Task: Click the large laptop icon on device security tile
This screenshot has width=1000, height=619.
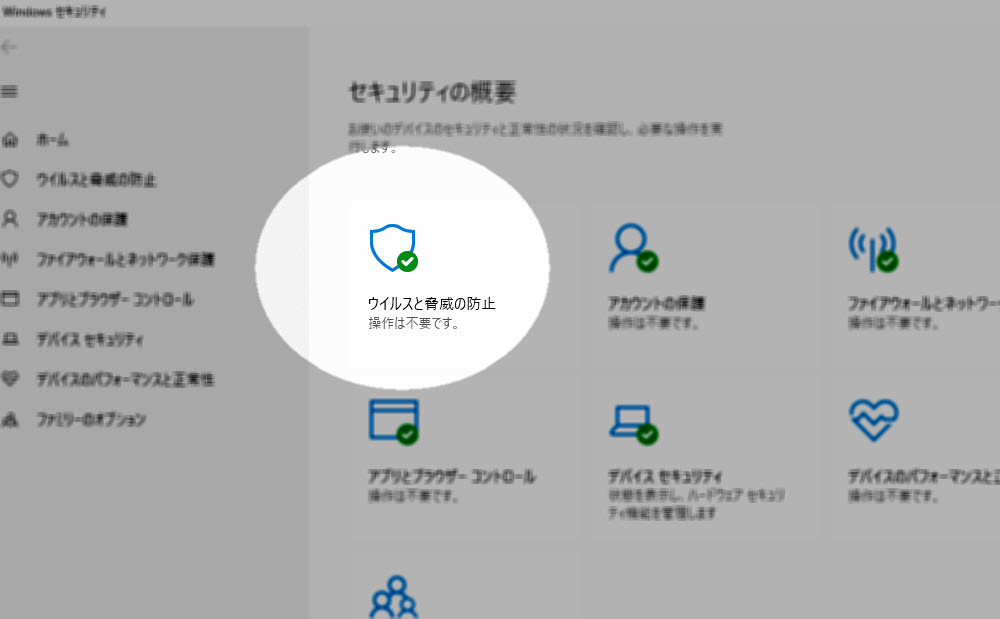Action: point(632,420)
